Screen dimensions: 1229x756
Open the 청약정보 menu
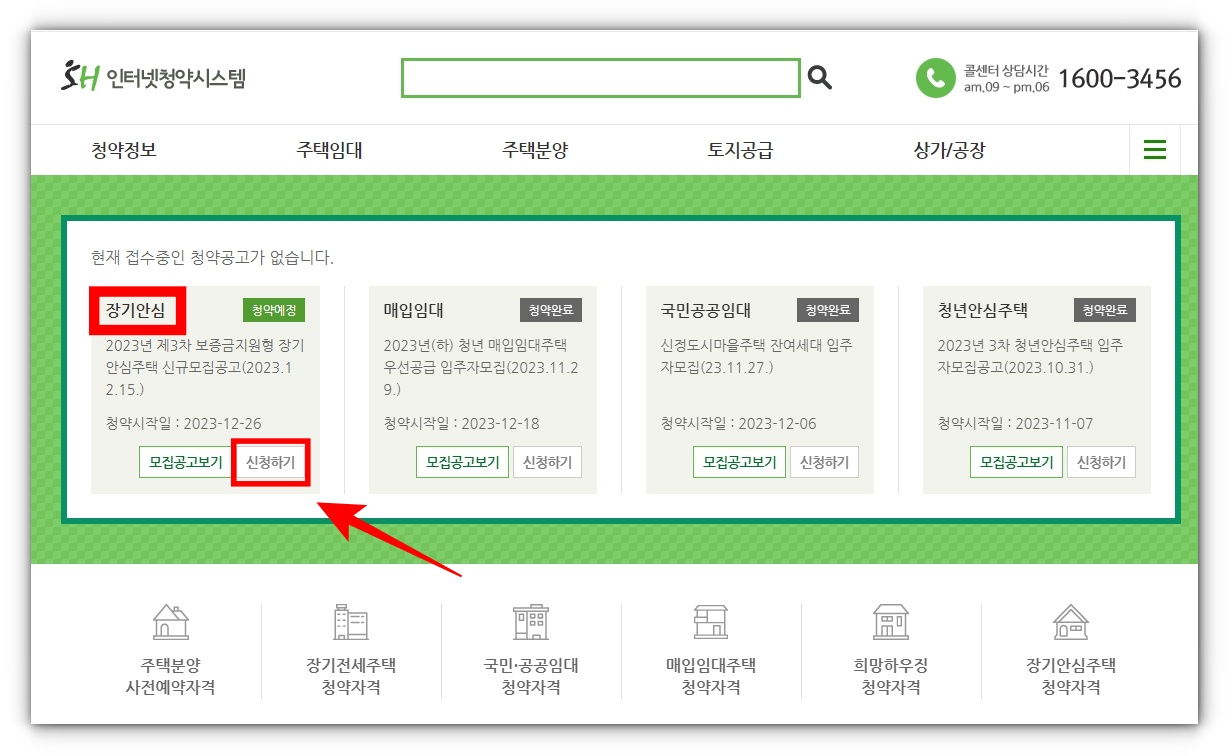tap(124, 149)
